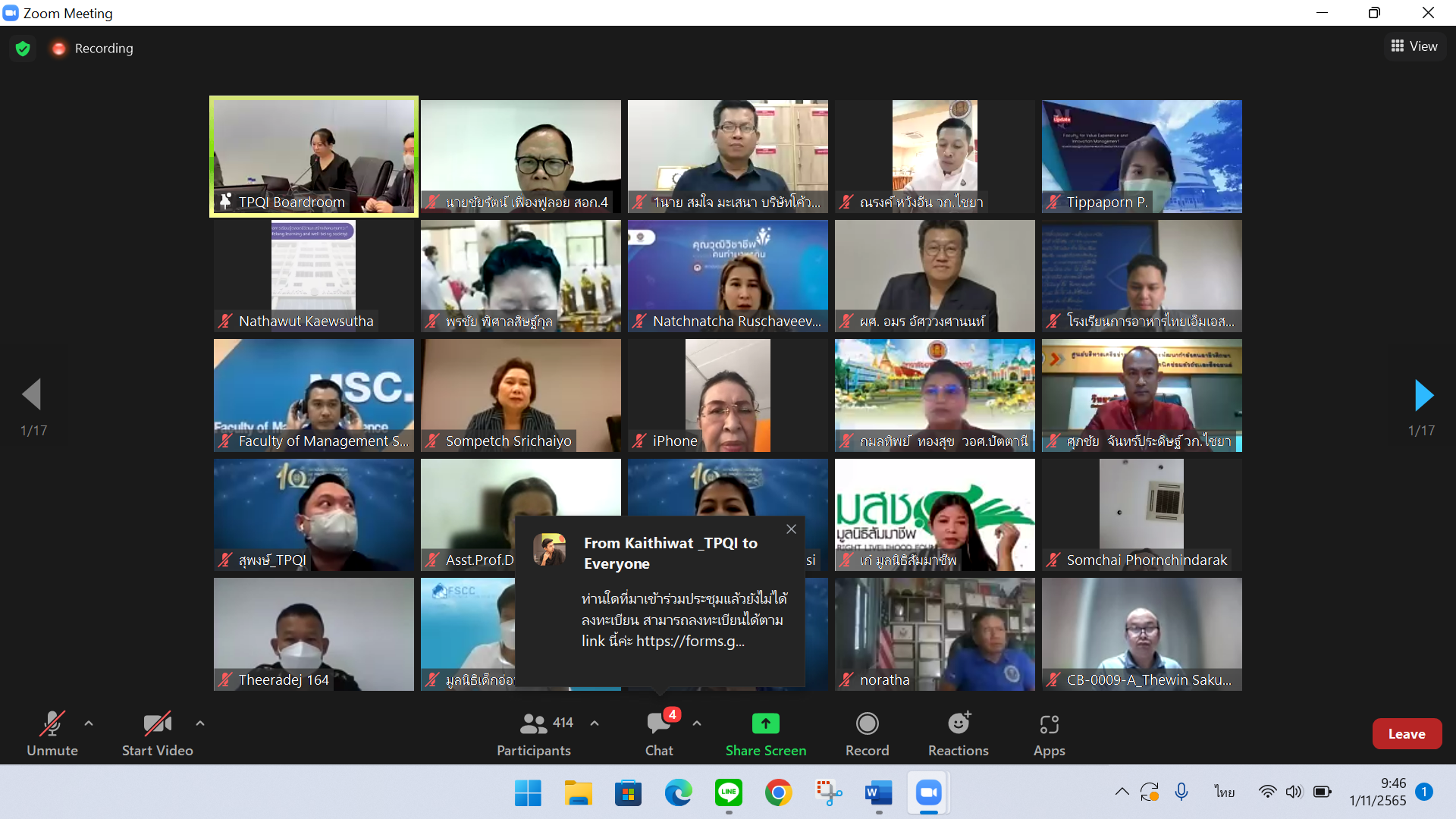
Task: Select CB-0009-A_Thewin video tile
Action: point(1141,634)
